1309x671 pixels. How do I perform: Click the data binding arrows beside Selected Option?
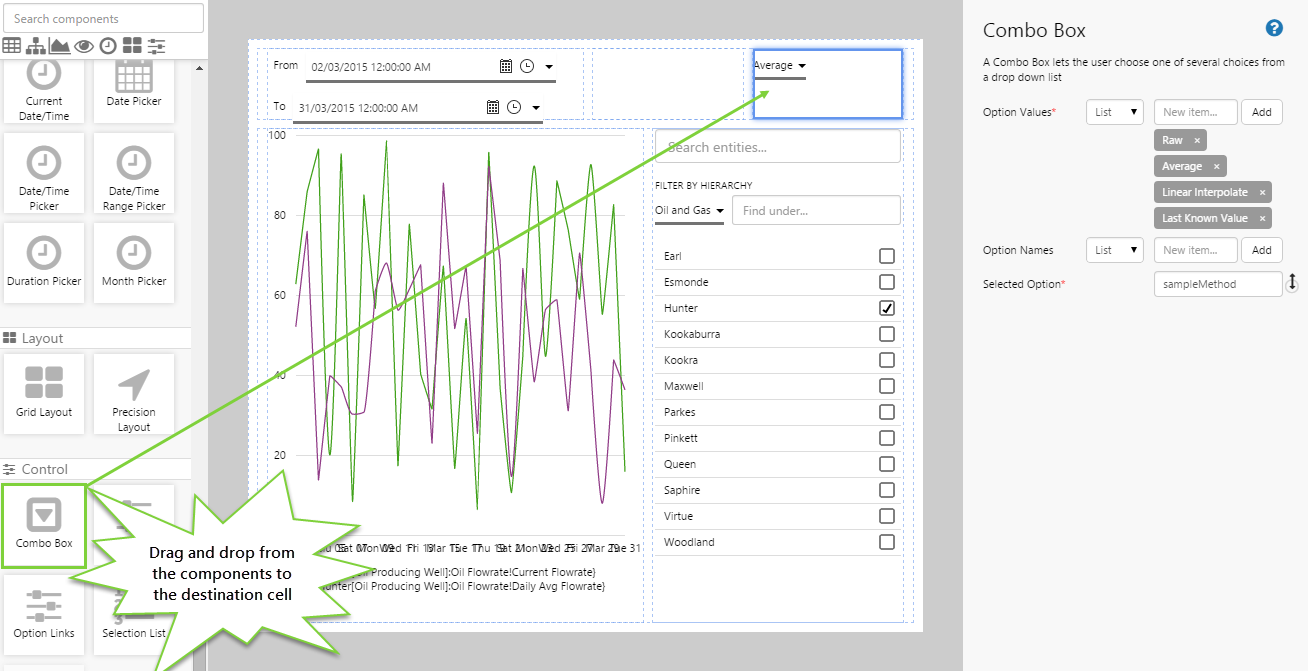[1292, 283]
